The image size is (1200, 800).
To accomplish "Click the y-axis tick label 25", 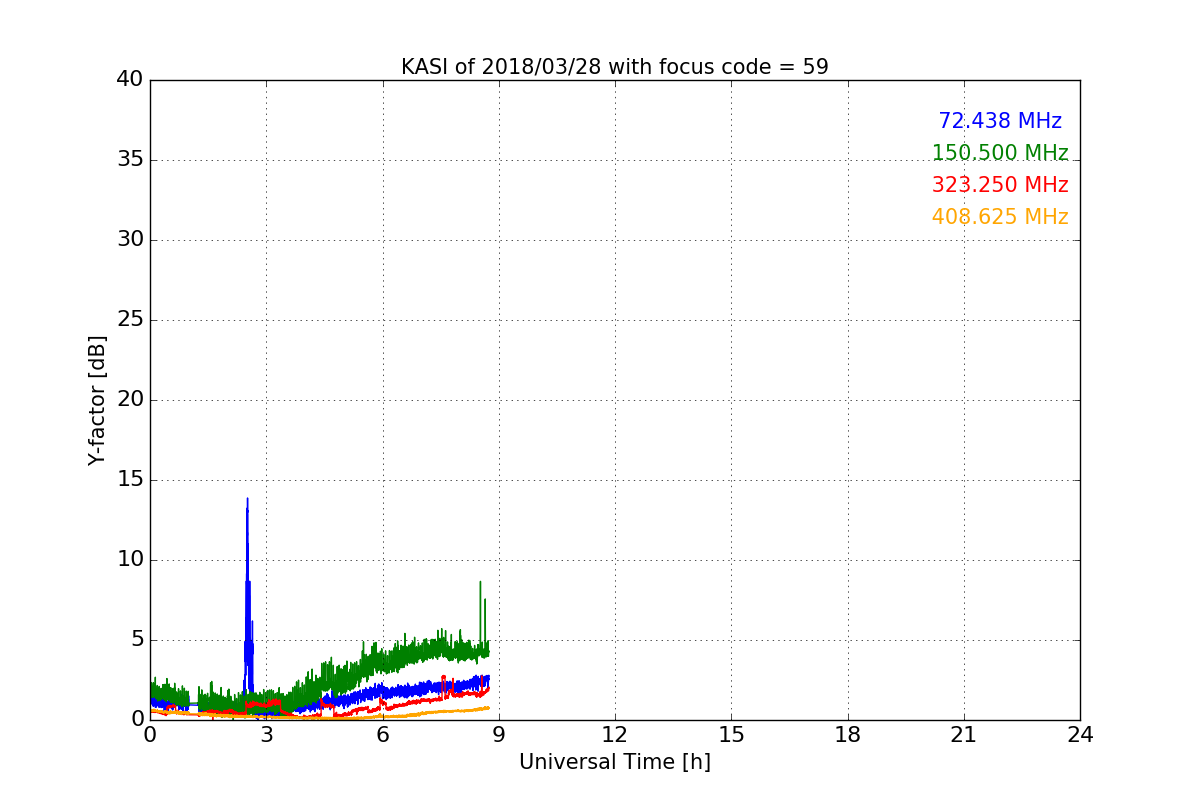I will point(129,320).
